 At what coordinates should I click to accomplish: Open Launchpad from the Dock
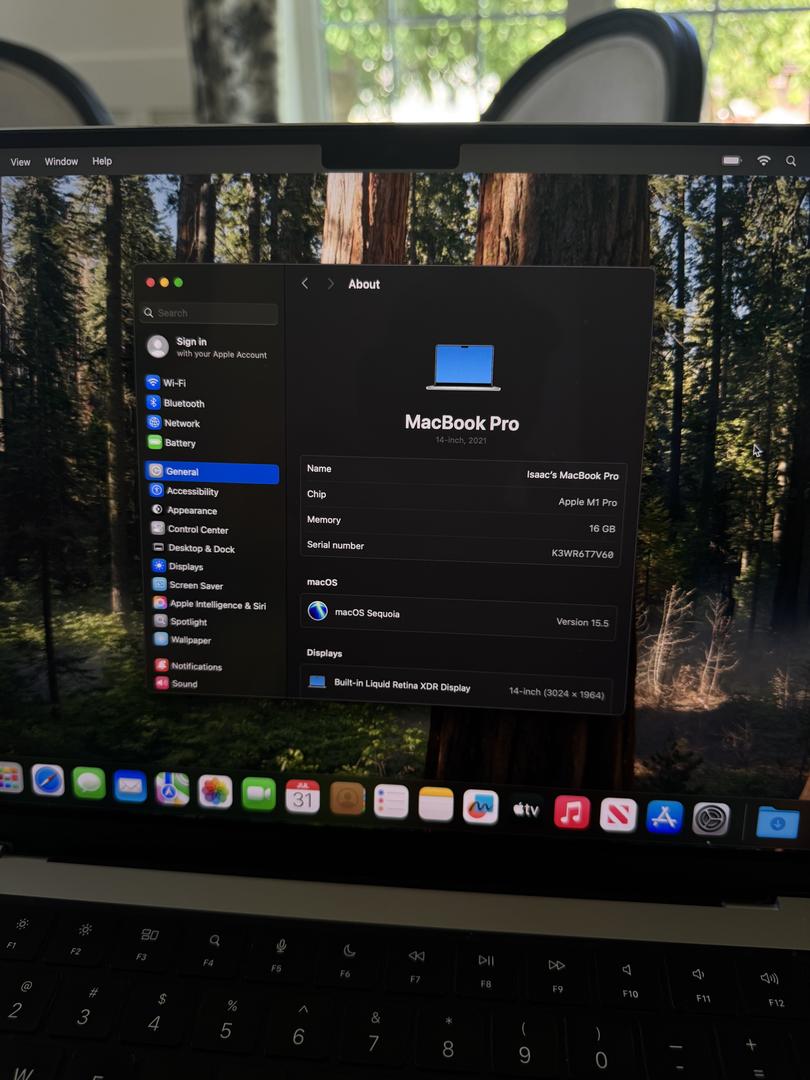click(x=10, y=778)
